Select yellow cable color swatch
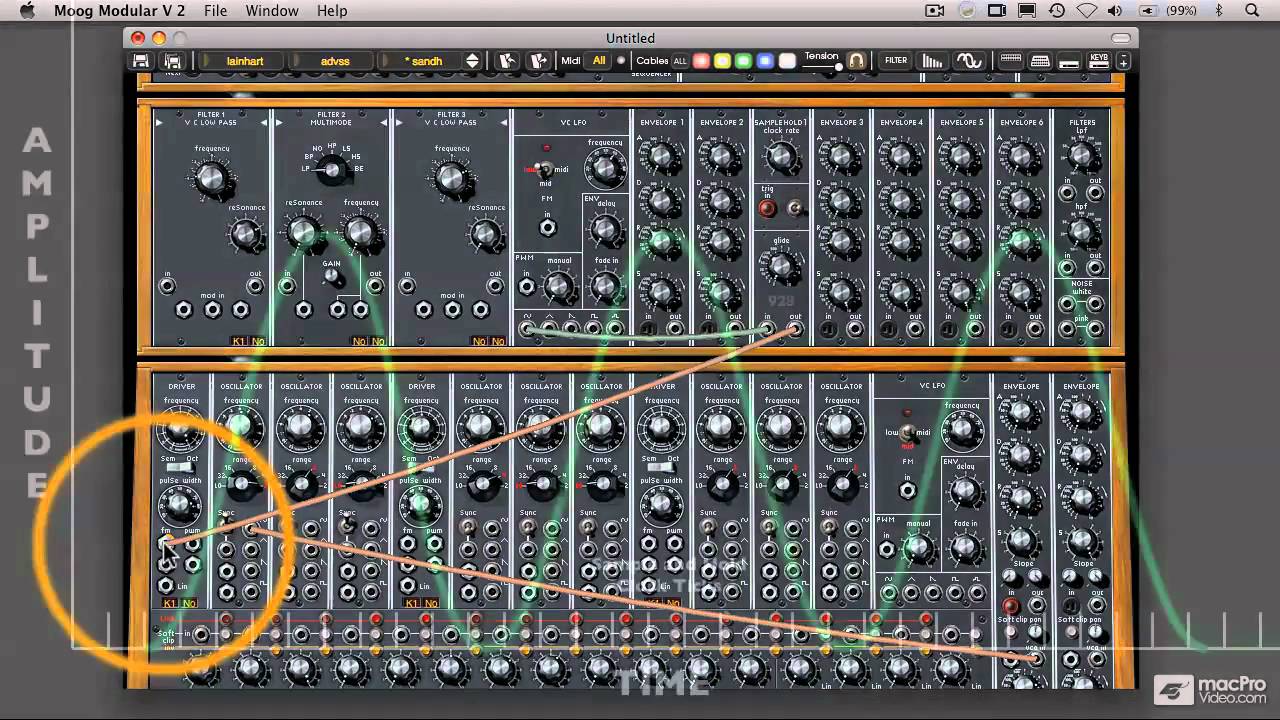The height and width of the screenshot is (720, 1280). tap(722, 61)
